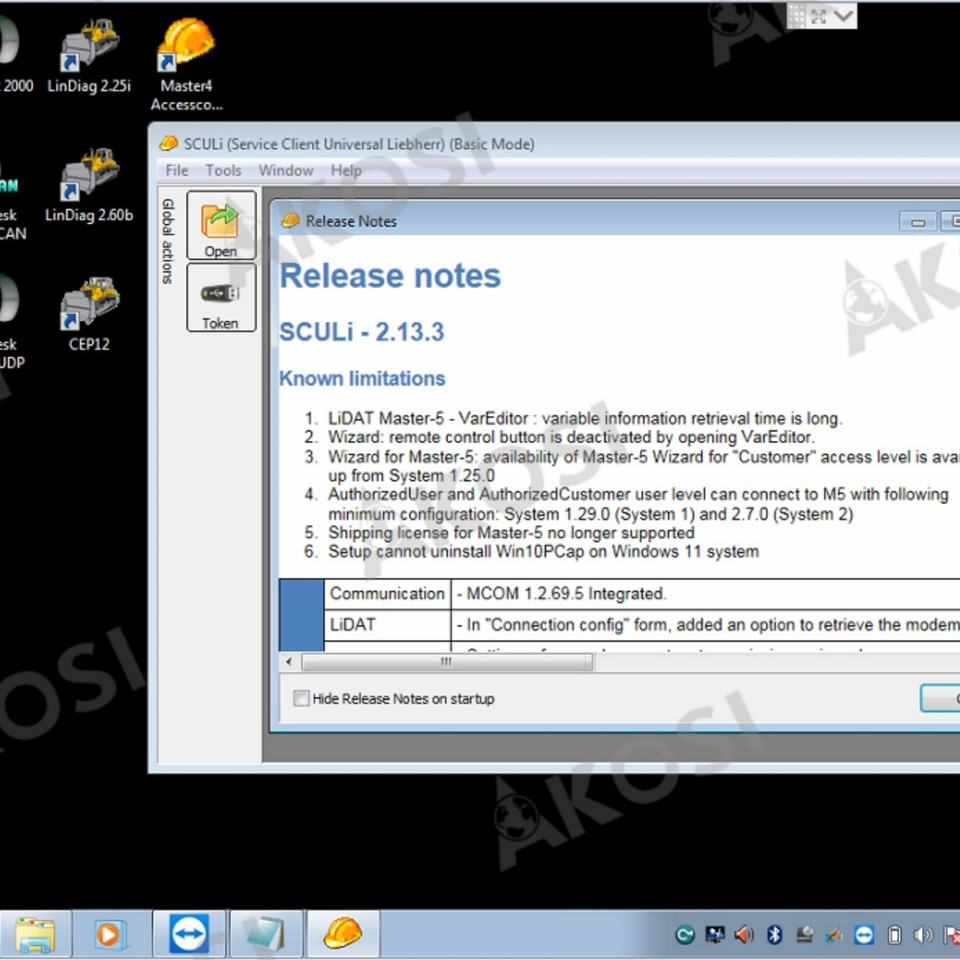
Task: Click the TeamViewer tray icon
Action: click(864, 935)
